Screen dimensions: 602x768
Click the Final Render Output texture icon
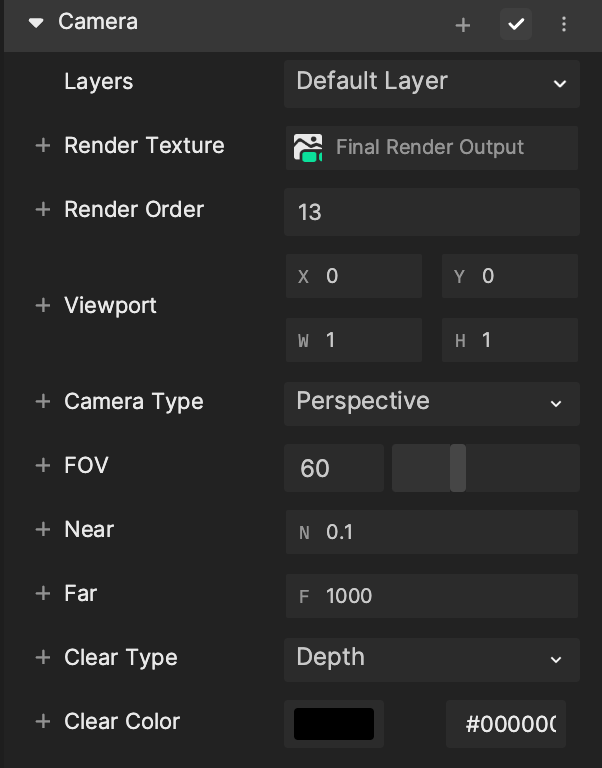(308, 147)
